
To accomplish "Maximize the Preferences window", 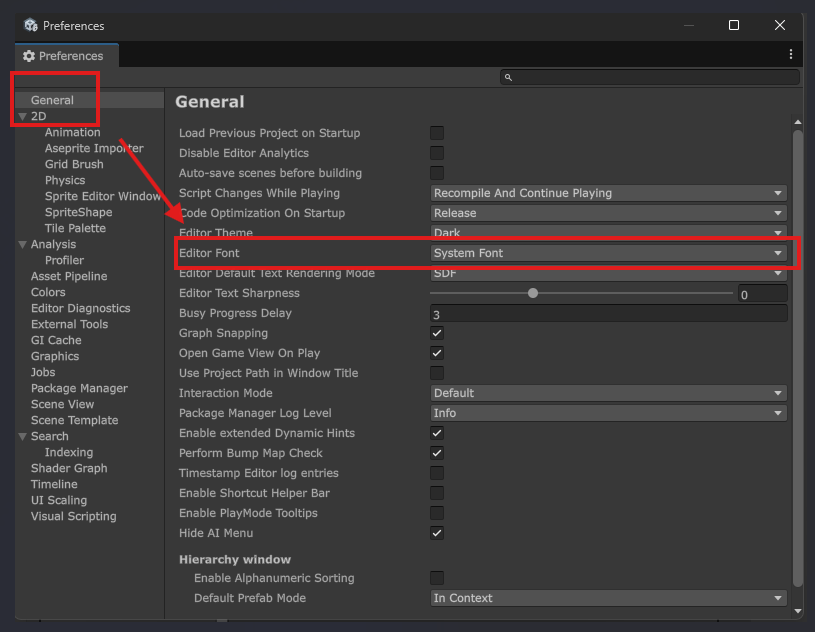I will click(x=734, y=25).
